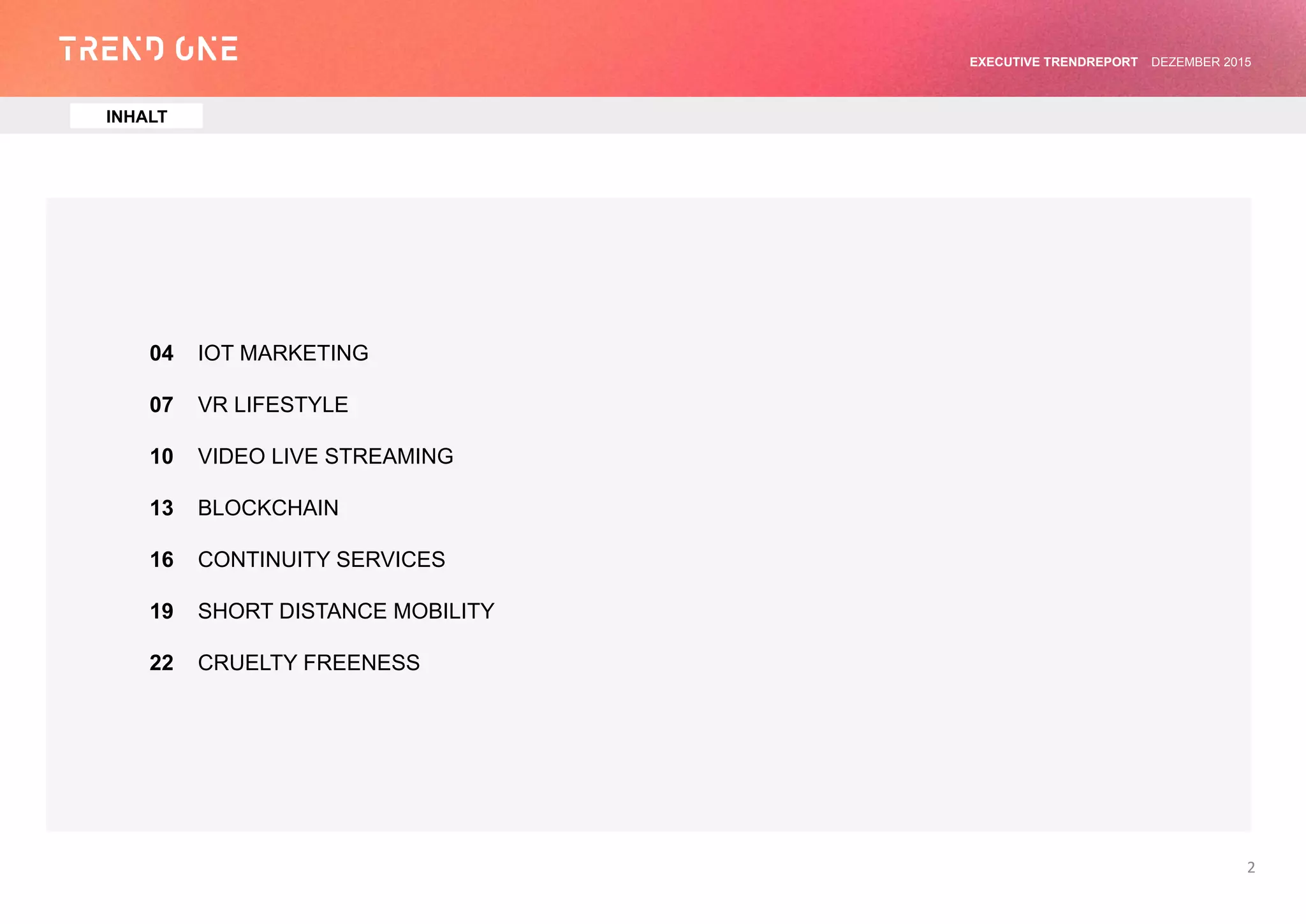Click page number 10
Viewport: 1306px width, 924px height.
161,457
